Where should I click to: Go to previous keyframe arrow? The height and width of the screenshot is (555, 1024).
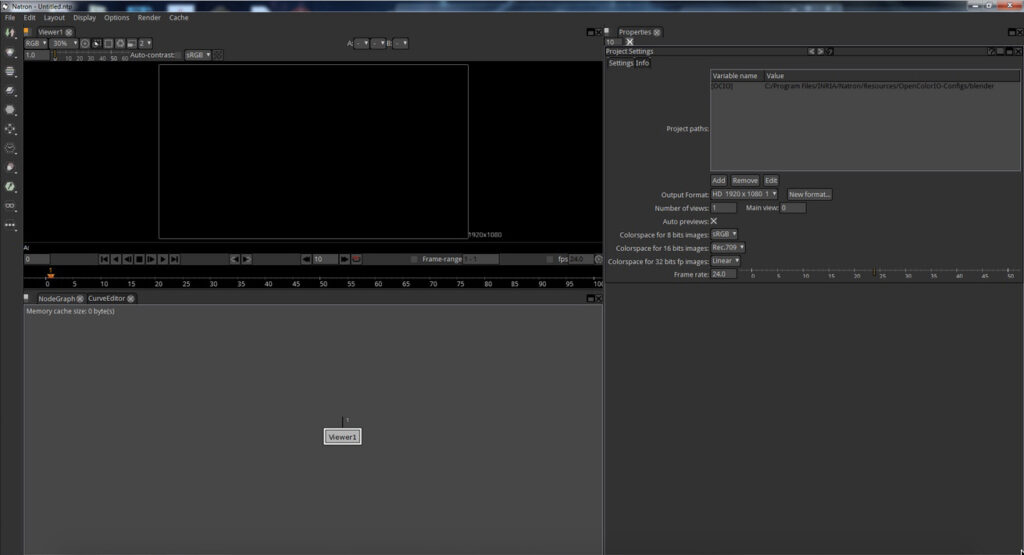(234, 259)
